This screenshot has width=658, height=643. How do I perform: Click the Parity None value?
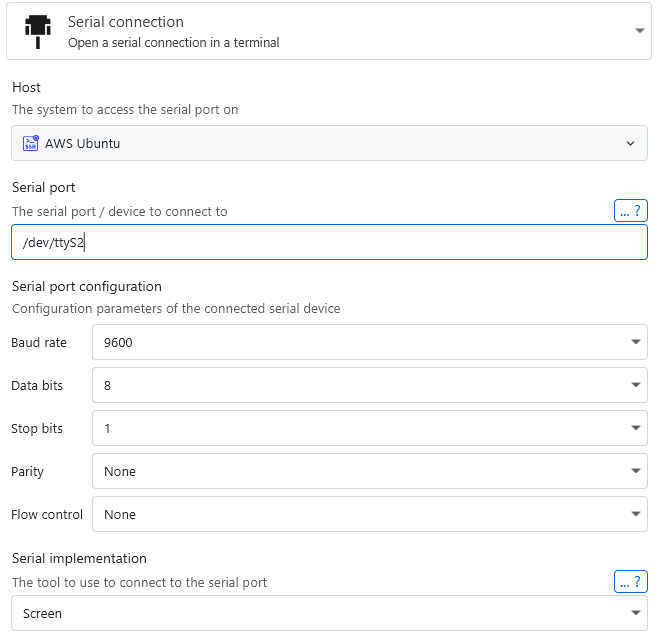[x=120, y=472]
